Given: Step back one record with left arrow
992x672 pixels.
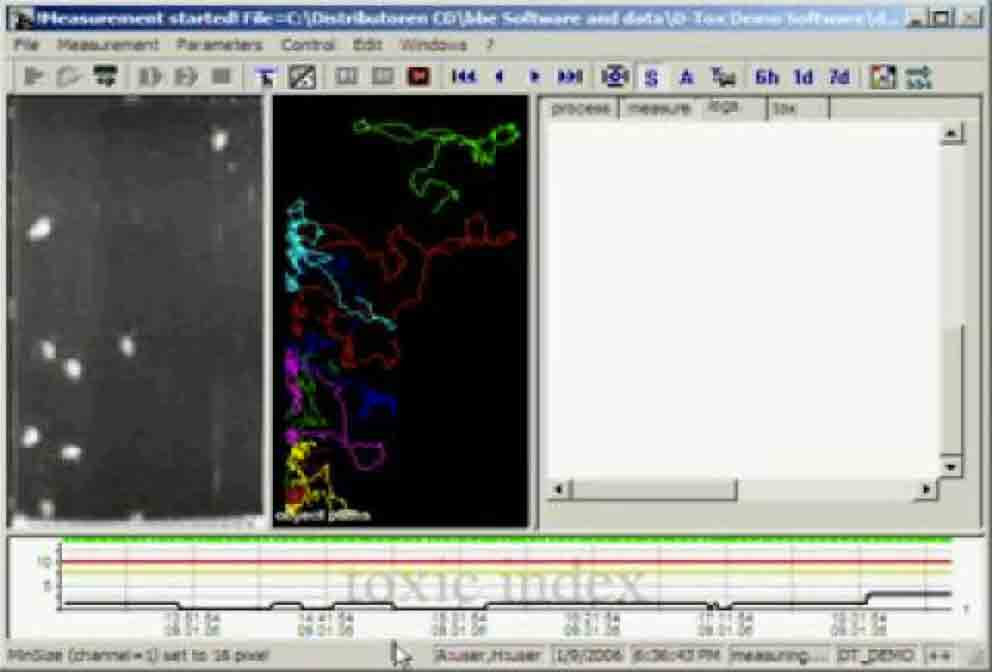Looking at the screenshot, I should [x=499, y=77].
